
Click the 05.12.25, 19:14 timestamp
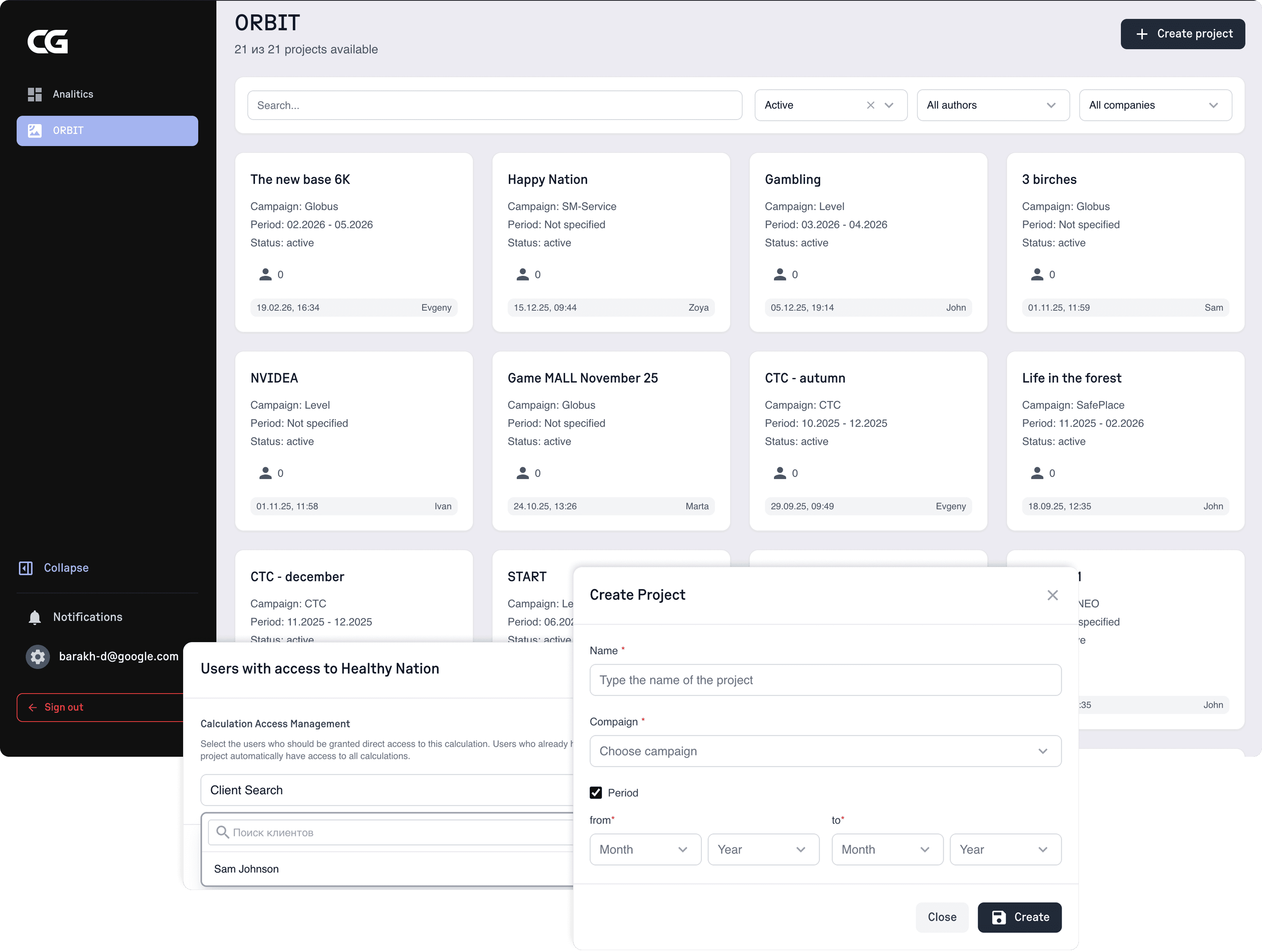pyautogui.click(x=802, y=308)
